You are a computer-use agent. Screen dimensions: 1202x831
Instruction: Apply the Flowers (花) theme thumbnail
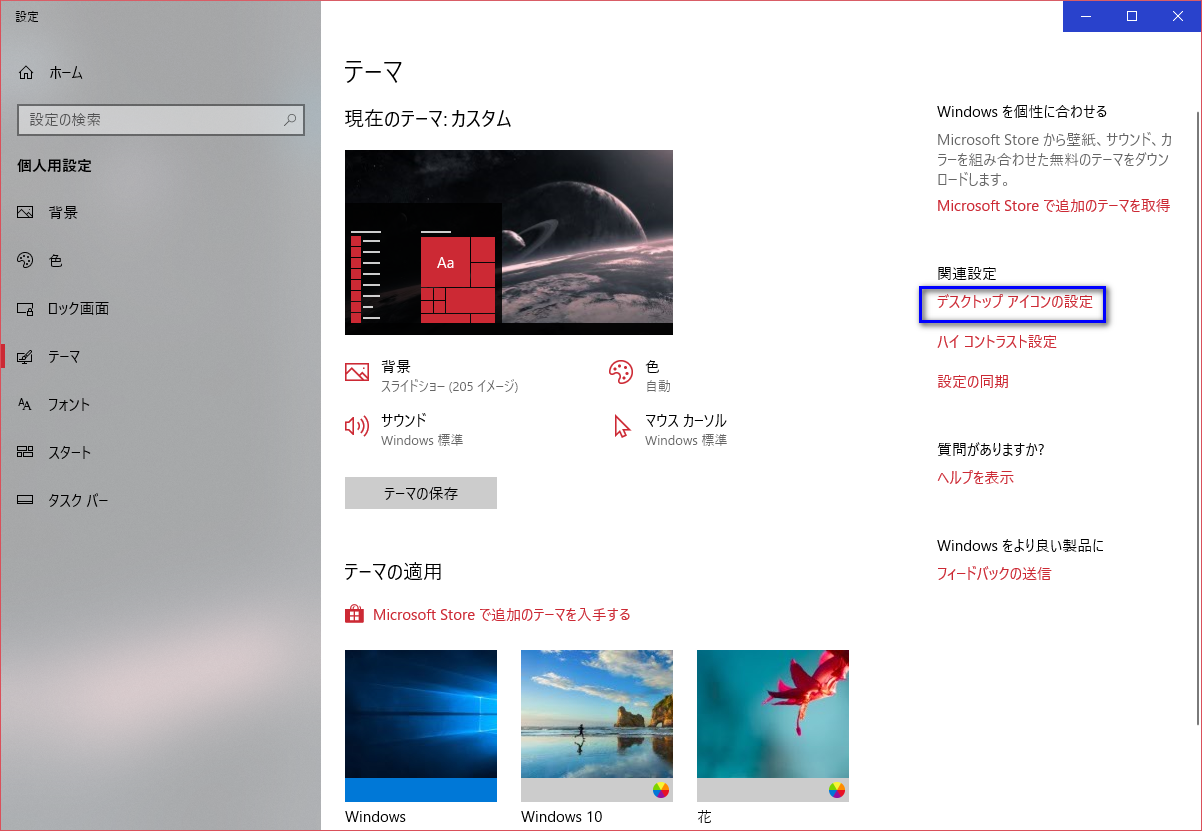772,713
